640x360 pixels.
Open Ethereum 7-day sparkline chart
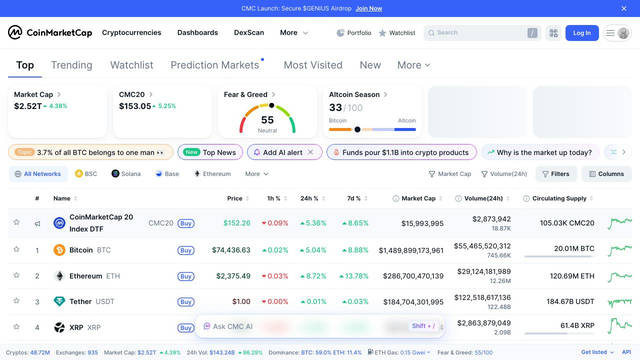tap(620, 277)
